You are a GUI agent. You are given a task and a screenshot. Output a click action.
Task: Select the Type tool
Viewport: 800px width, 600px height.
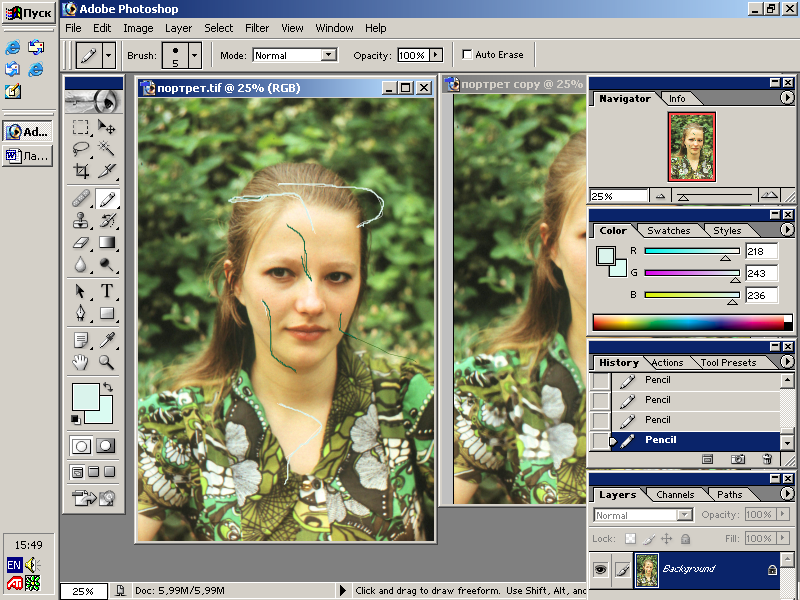click(x=106, y=291)
